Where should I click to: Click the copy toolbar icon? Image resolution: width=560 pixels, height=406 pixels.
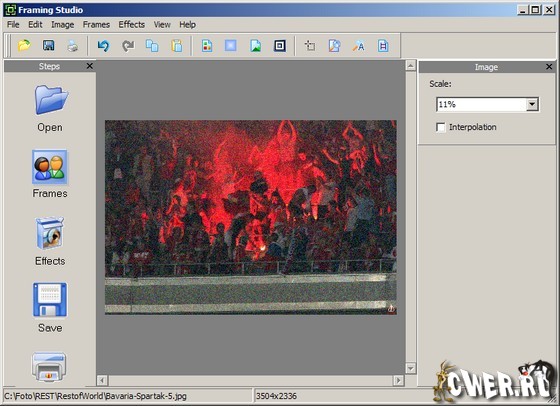tap(152, 46)
